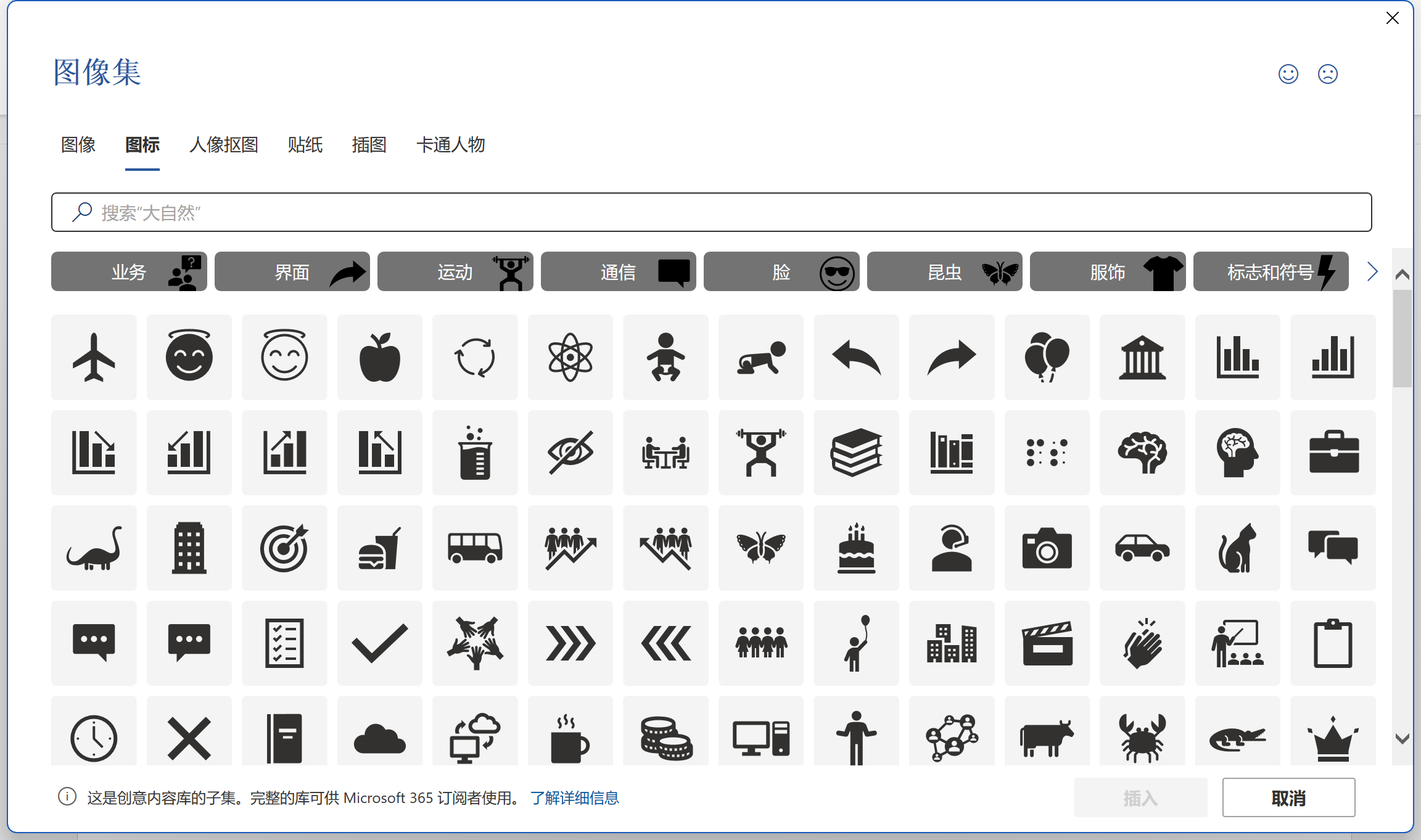1421x840 pixels.
Task: Switch to the 贴纸 tab
Action: point(305,145)
